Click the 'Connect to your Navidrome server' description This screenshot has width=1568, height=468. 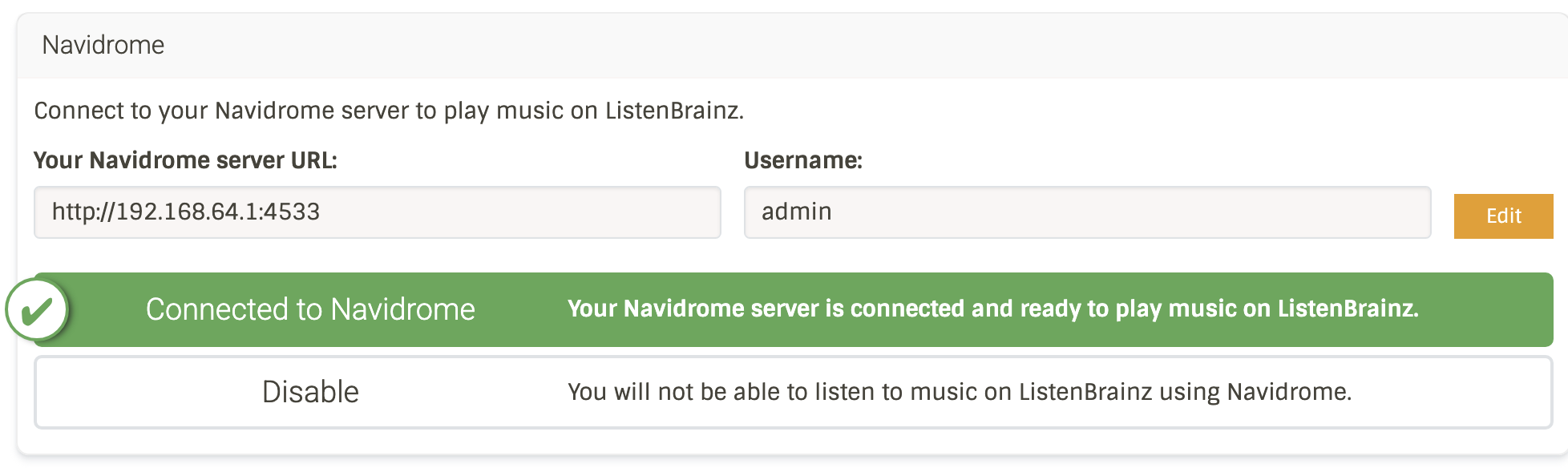click(x=389, y=111)
